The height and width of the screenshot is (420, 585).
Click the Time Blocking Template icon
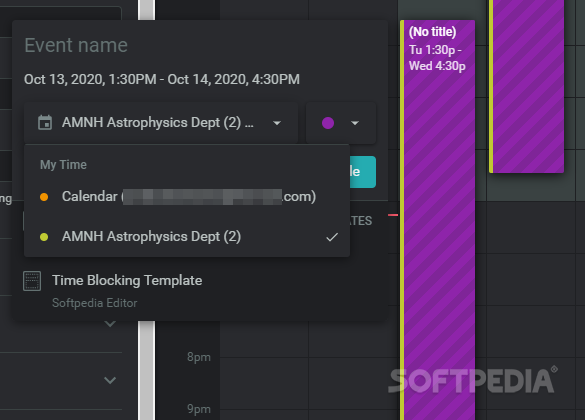(x=32, y=281)
